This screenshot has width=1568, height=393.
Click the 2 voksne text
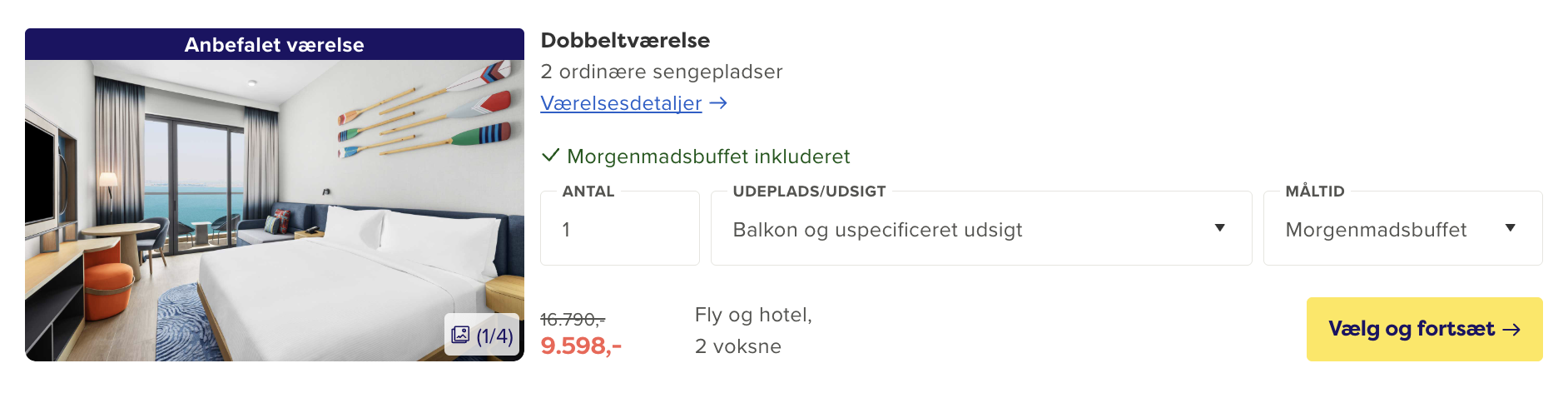coord(738,346)
